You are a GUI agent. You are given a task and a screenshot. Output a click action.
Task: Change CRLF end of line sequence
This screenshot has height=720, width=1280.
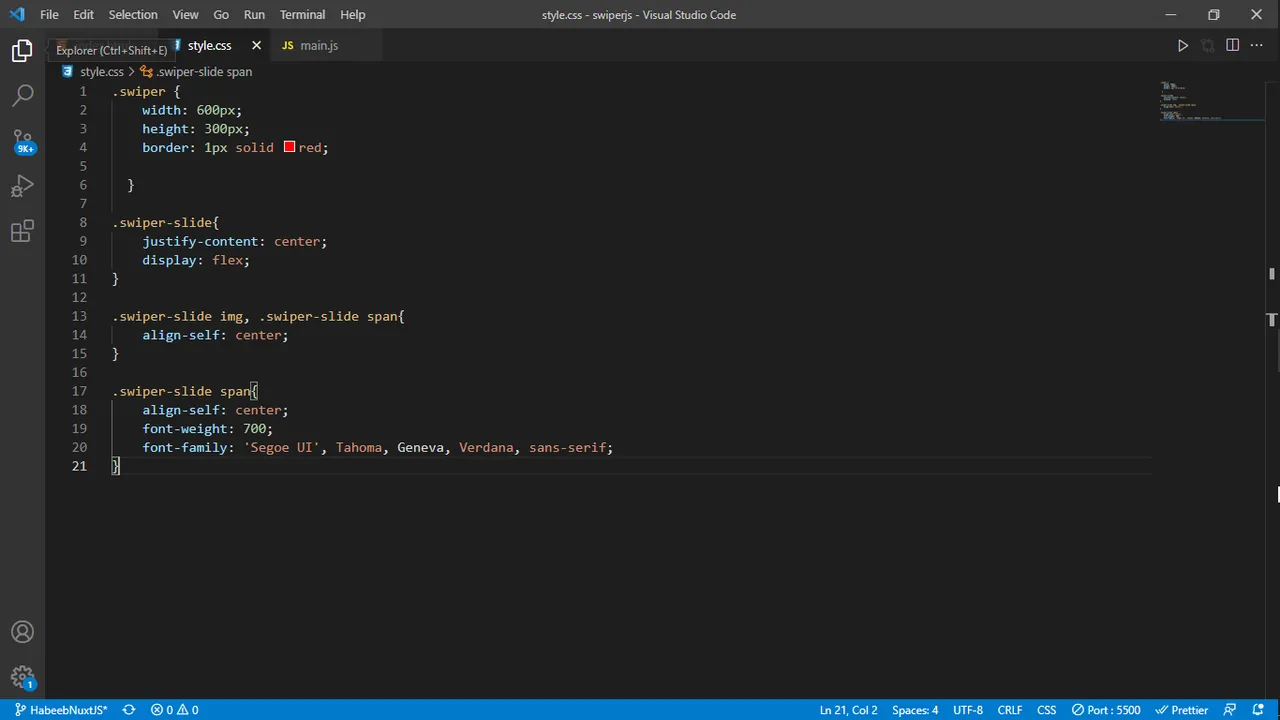click(x=1010, y=710)
